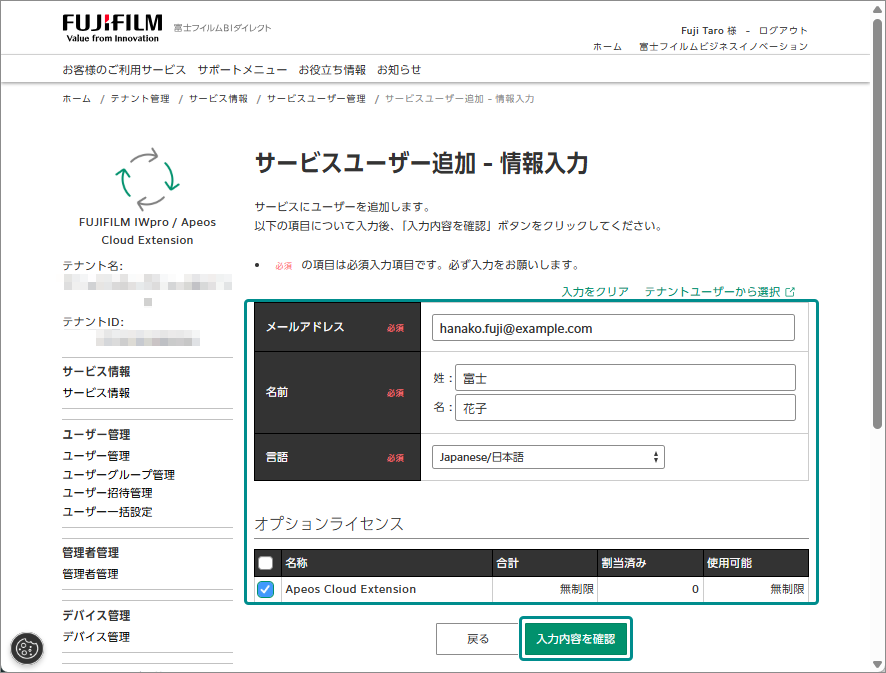Click the scrollbar down arrow
This screenshot has height=673, width=886.
pyautogui.click(x=877, y=664)
